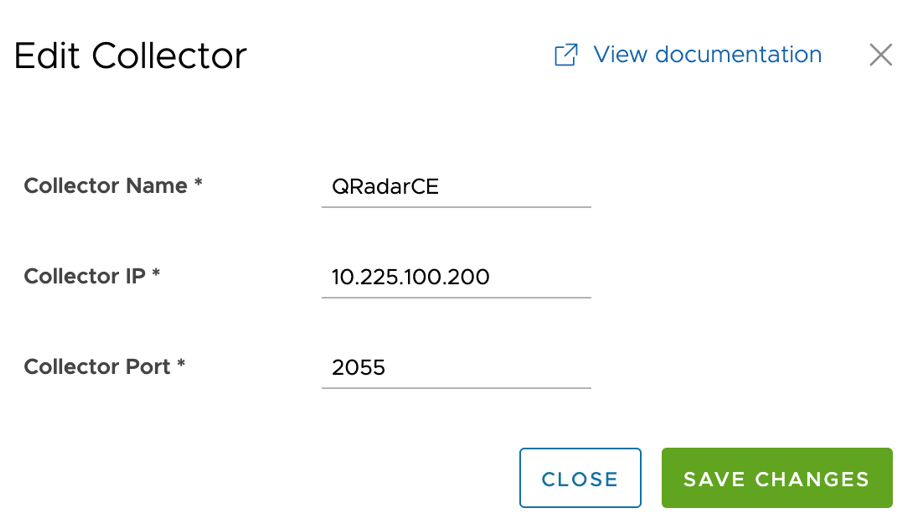Click the asterisk after Collector Port

tap(181, 366)
